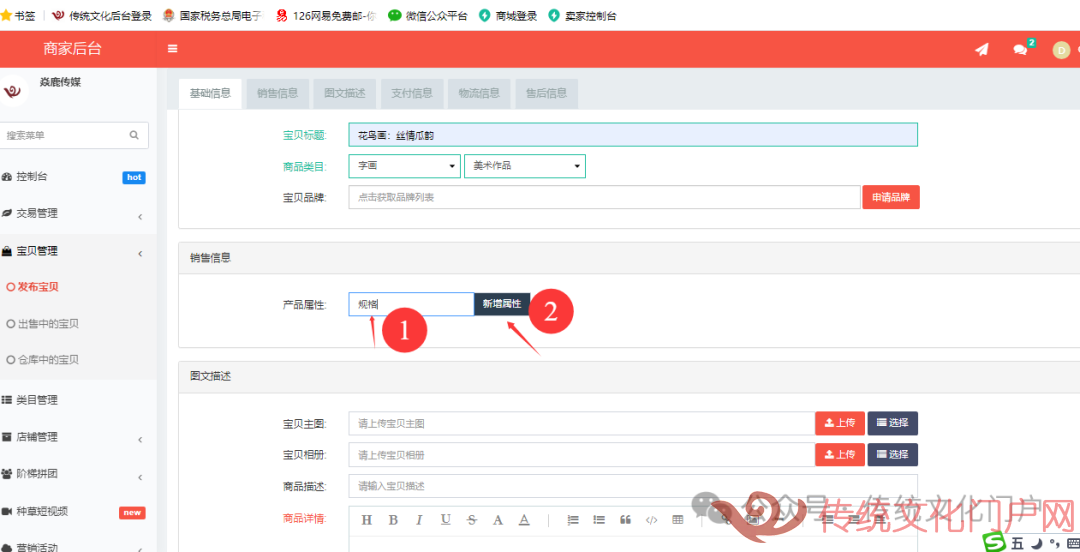Click the 焱鹿传媒 shop name
1080x552 pixels.
pos(61,83)
